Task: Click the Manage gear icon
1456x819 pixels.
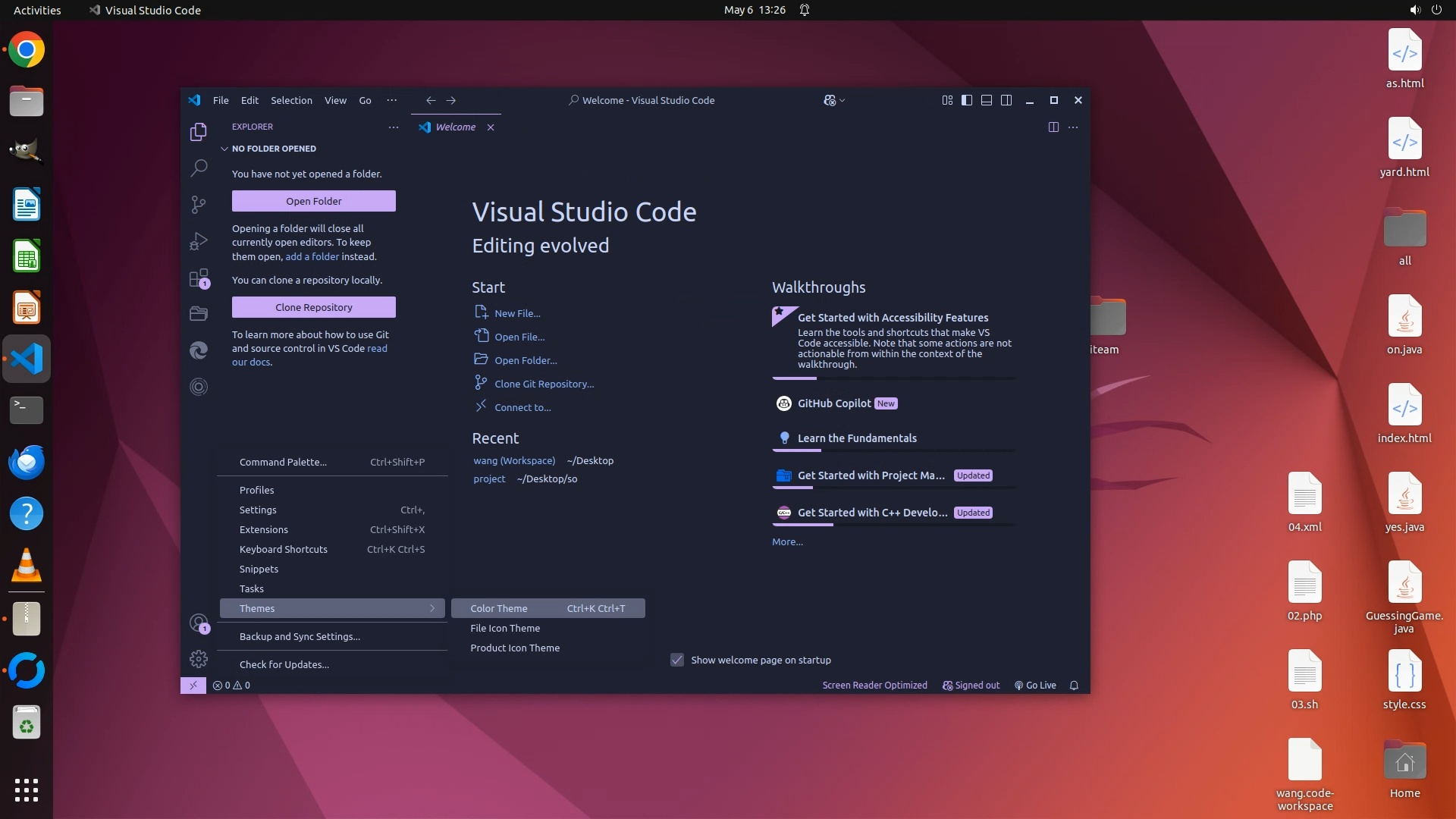Action: point(199,659)
